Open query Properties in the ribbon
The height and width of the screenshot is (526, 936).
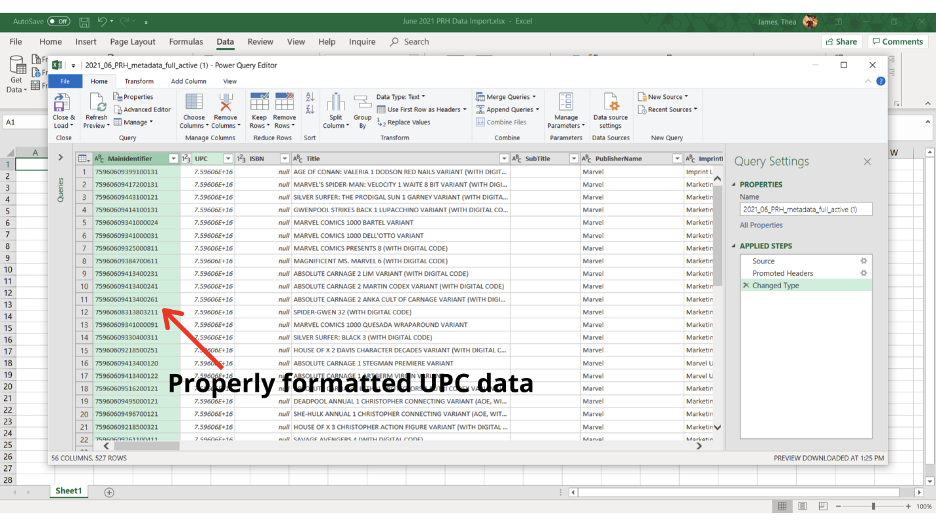pos(134,97)
